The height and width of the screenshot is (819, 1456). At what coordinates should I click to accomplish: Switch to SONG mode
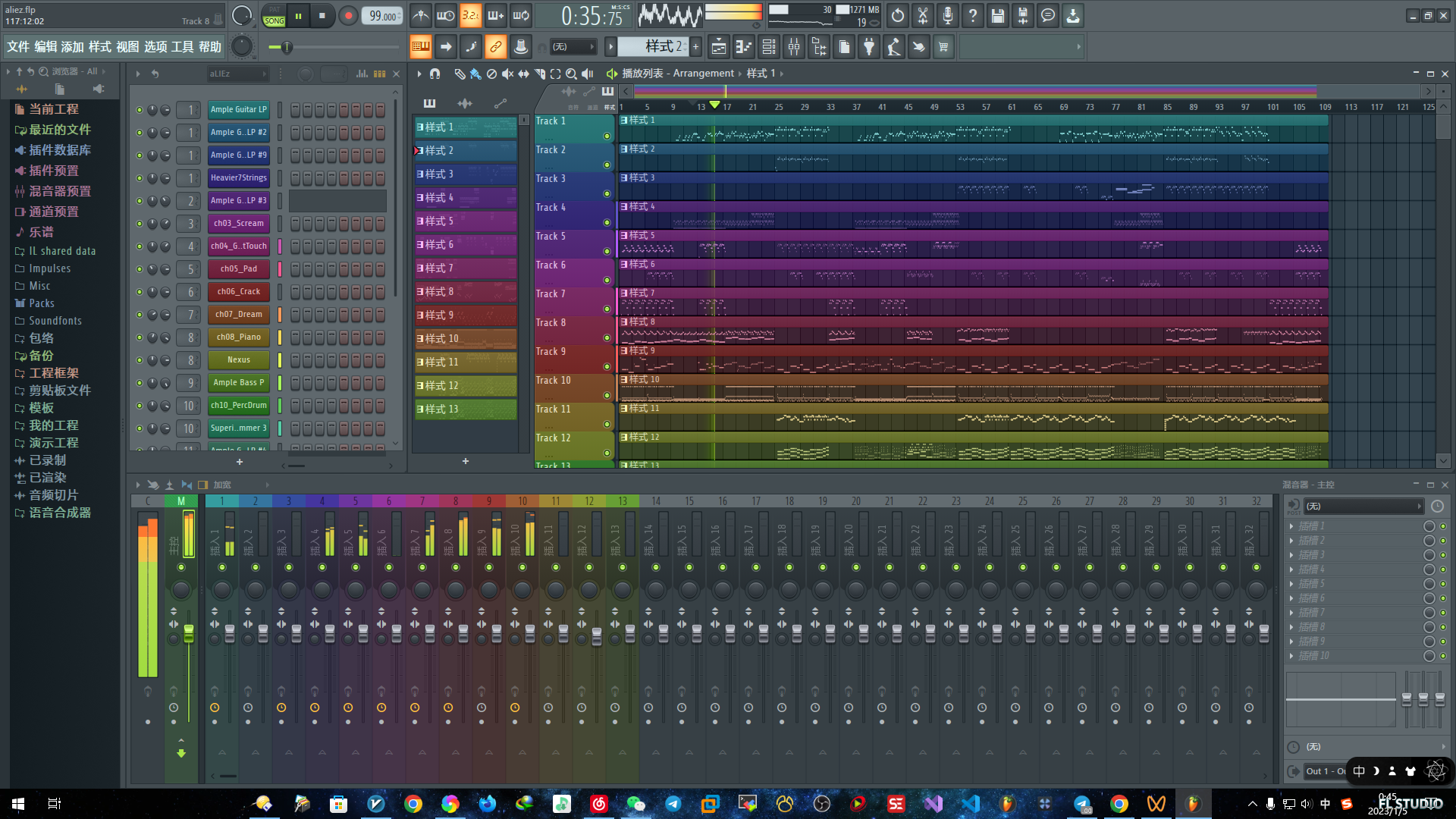[x=274, y=20]
